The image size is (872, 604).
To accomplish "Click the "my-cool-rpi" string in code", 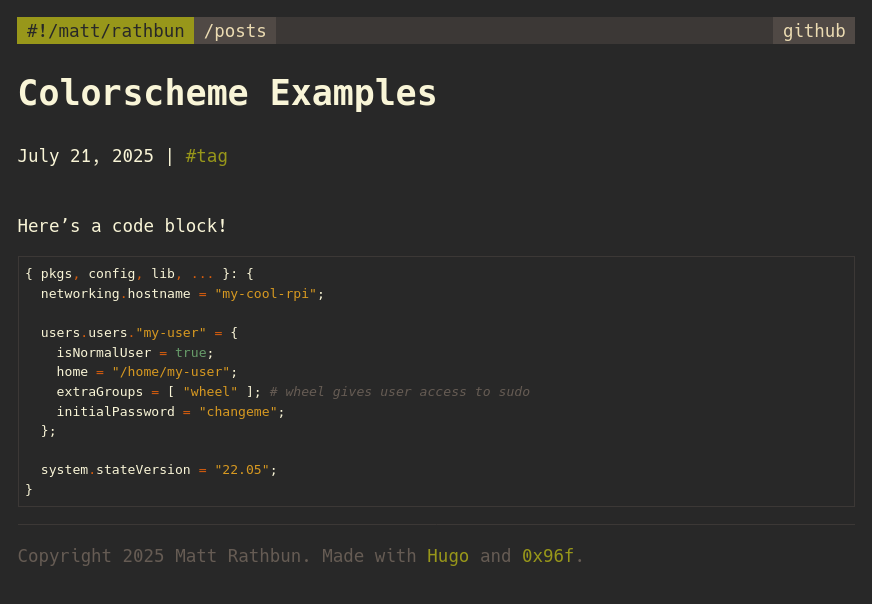I will pos(265,294).
